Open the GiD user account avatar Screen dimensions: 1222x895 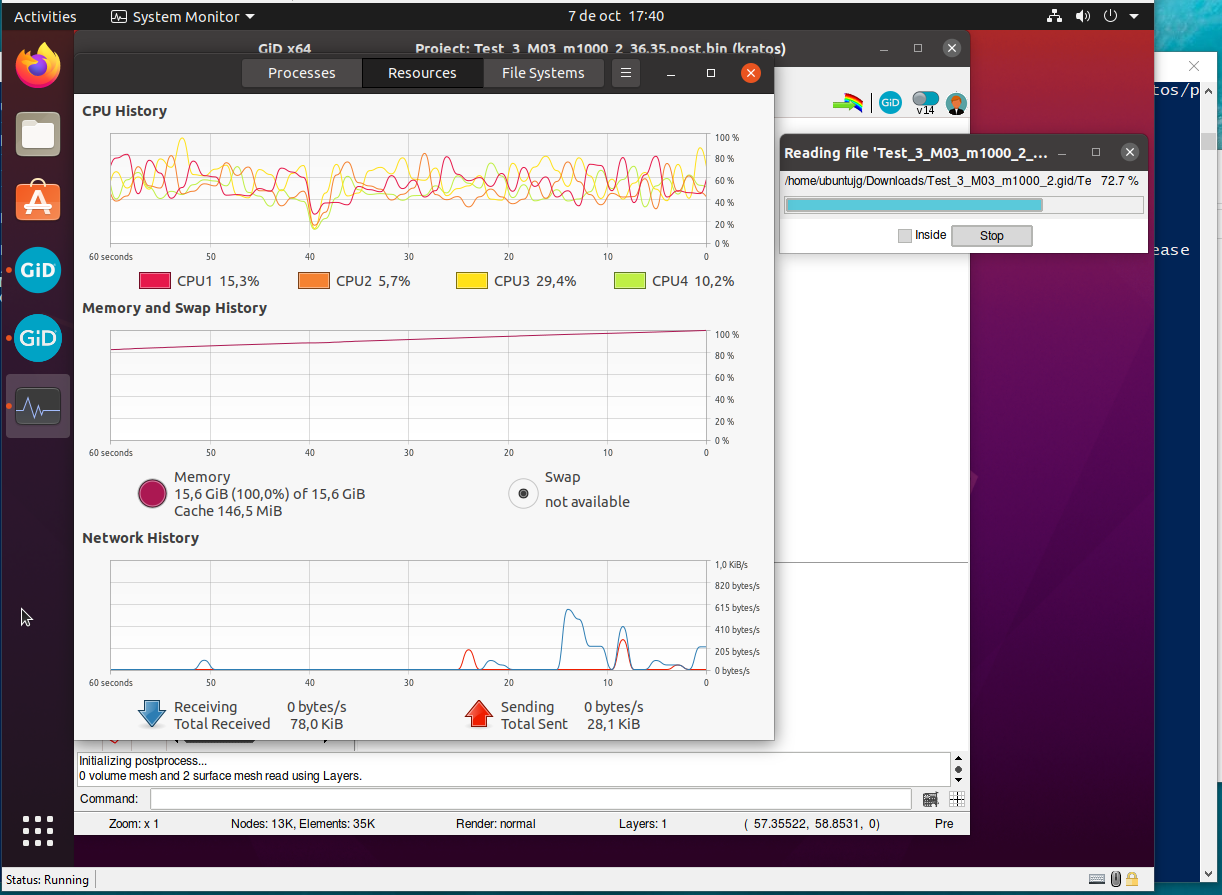(x=956, y=103)
